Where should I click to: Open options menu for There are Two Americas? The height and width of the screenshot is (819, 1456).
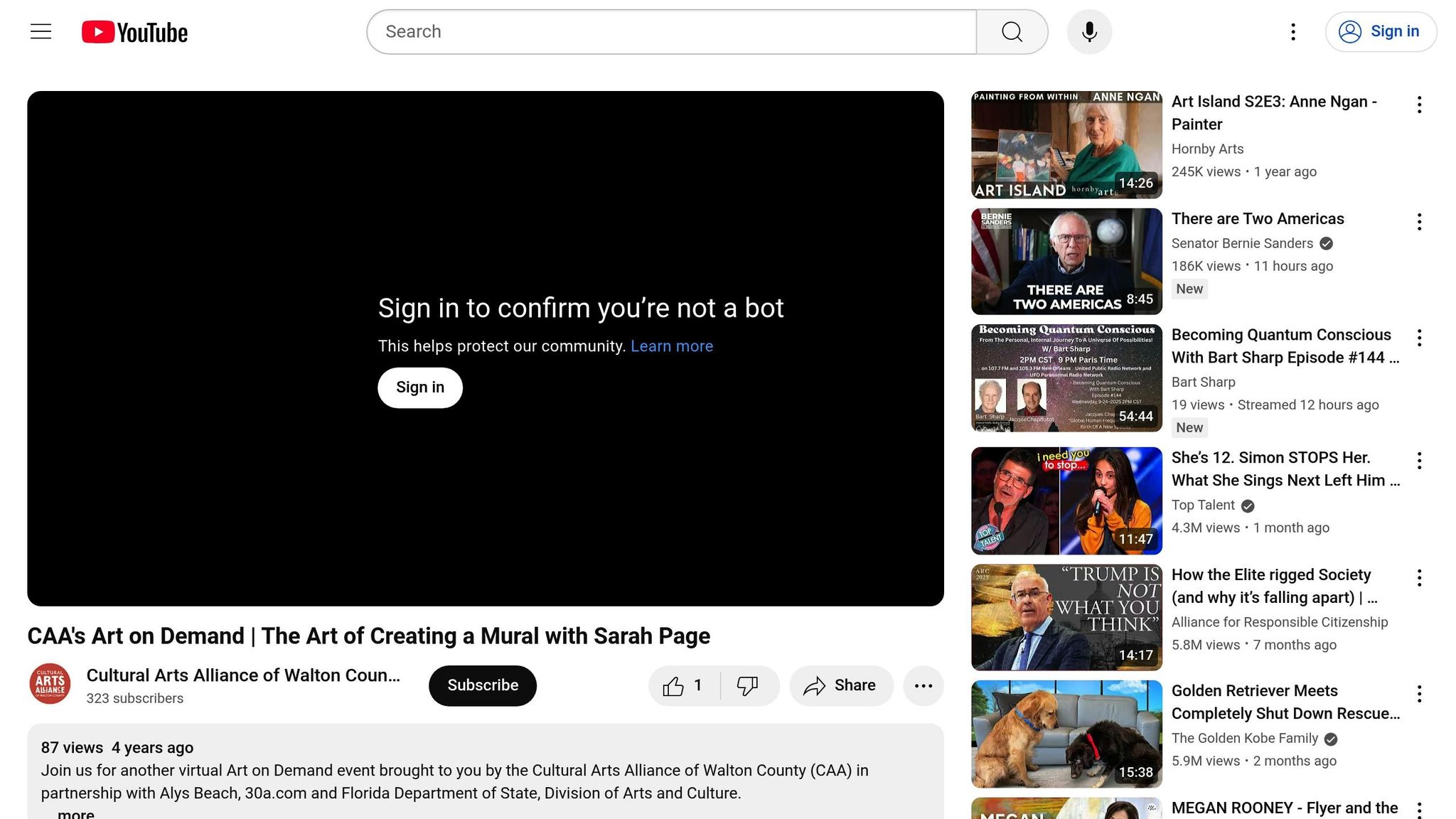[1419, 222]
